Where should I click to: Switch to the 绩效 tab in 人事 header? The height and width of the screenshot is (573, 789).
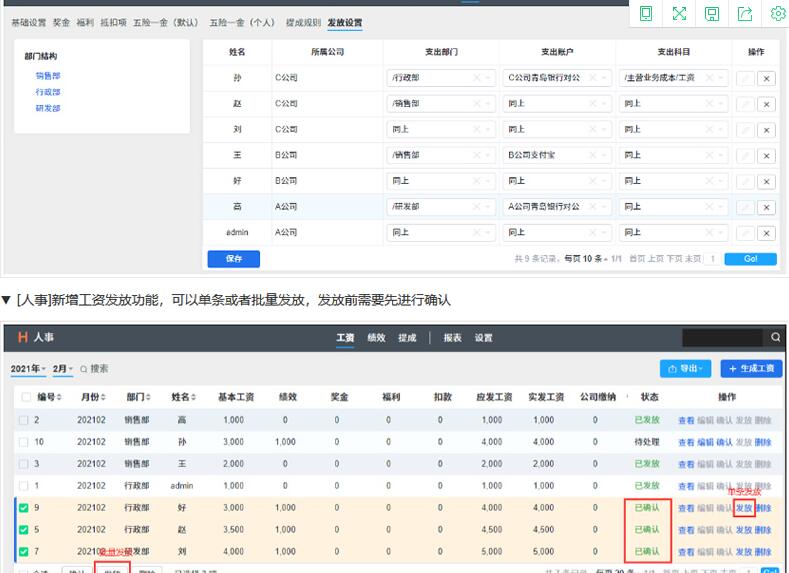click(376, 338)
